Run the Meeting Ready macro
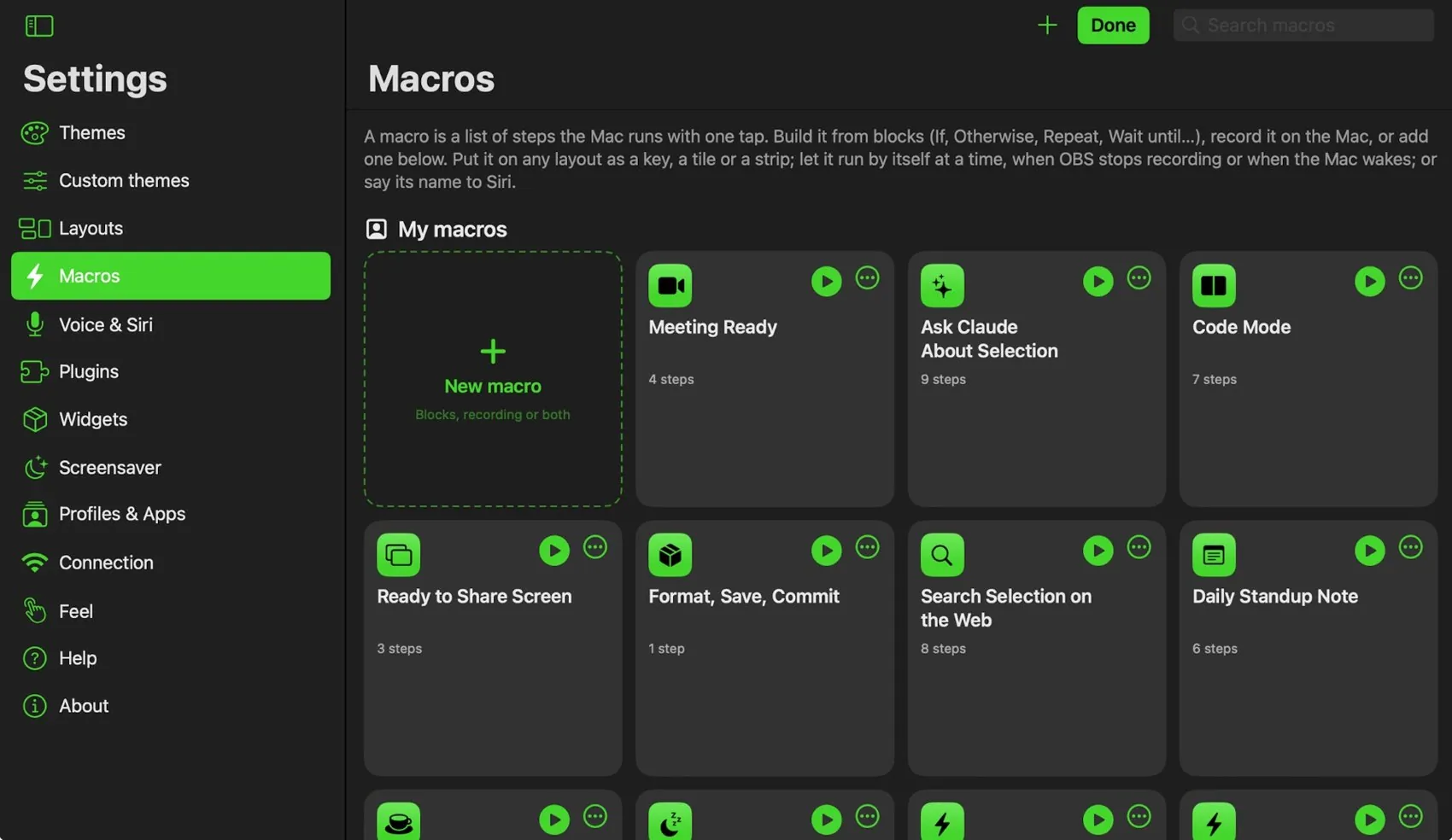Image resolution: width=1452 pixels, height=840 pixels. click(x=826, y=281)
